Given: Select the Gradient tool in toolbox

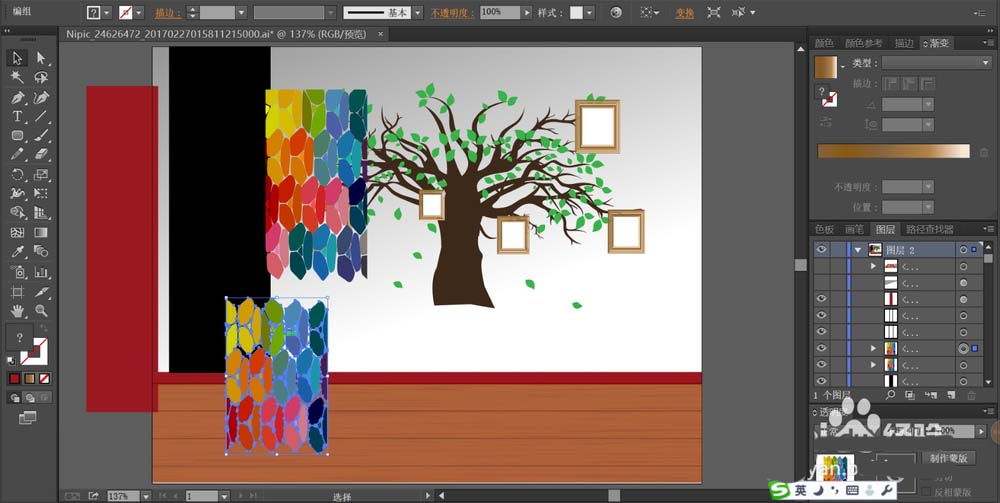Looking at the screenshot, I should click(x=41, y=233).
